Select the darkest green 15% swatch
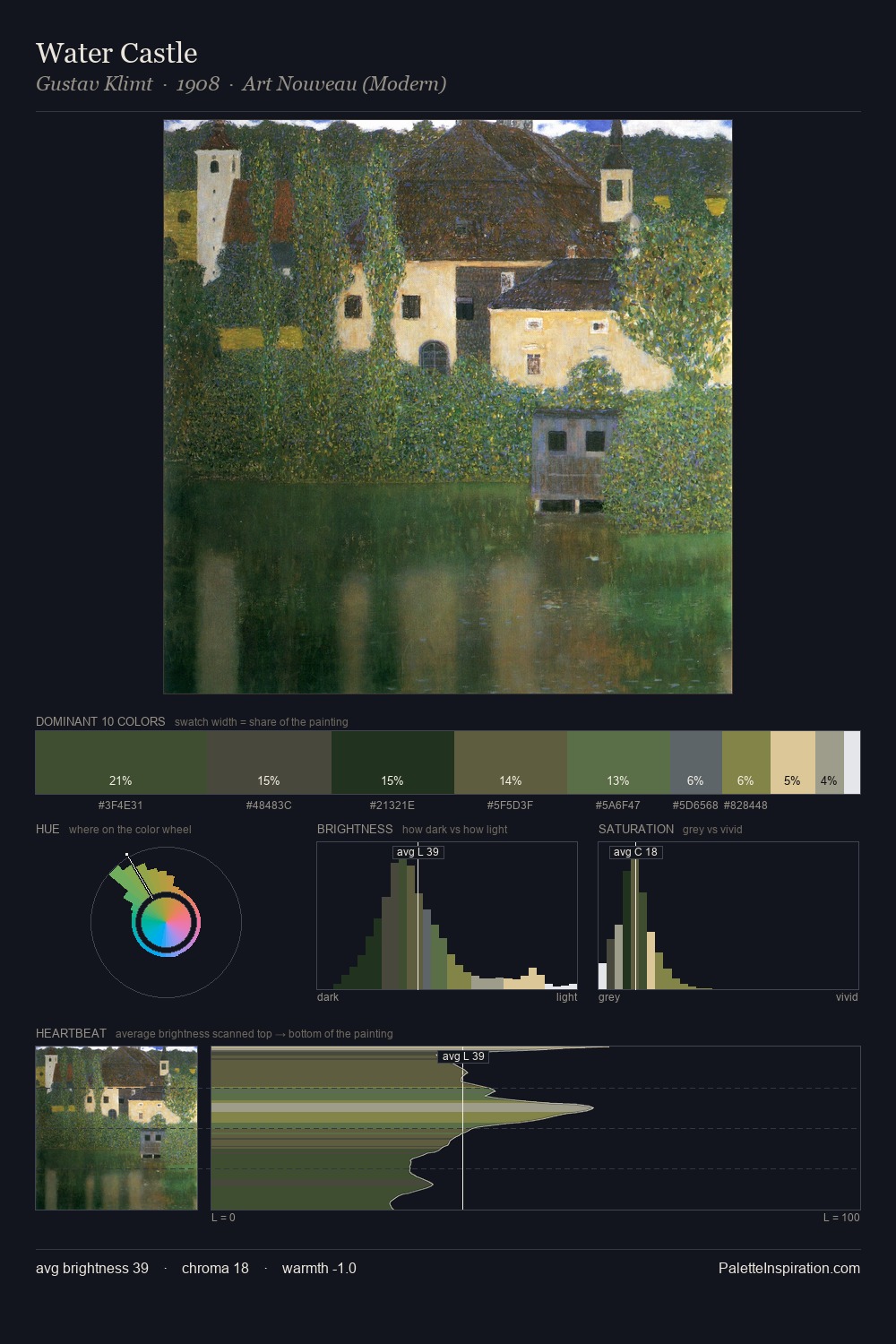The width and height of the screenshot is (896, 1344). (392, 762)
